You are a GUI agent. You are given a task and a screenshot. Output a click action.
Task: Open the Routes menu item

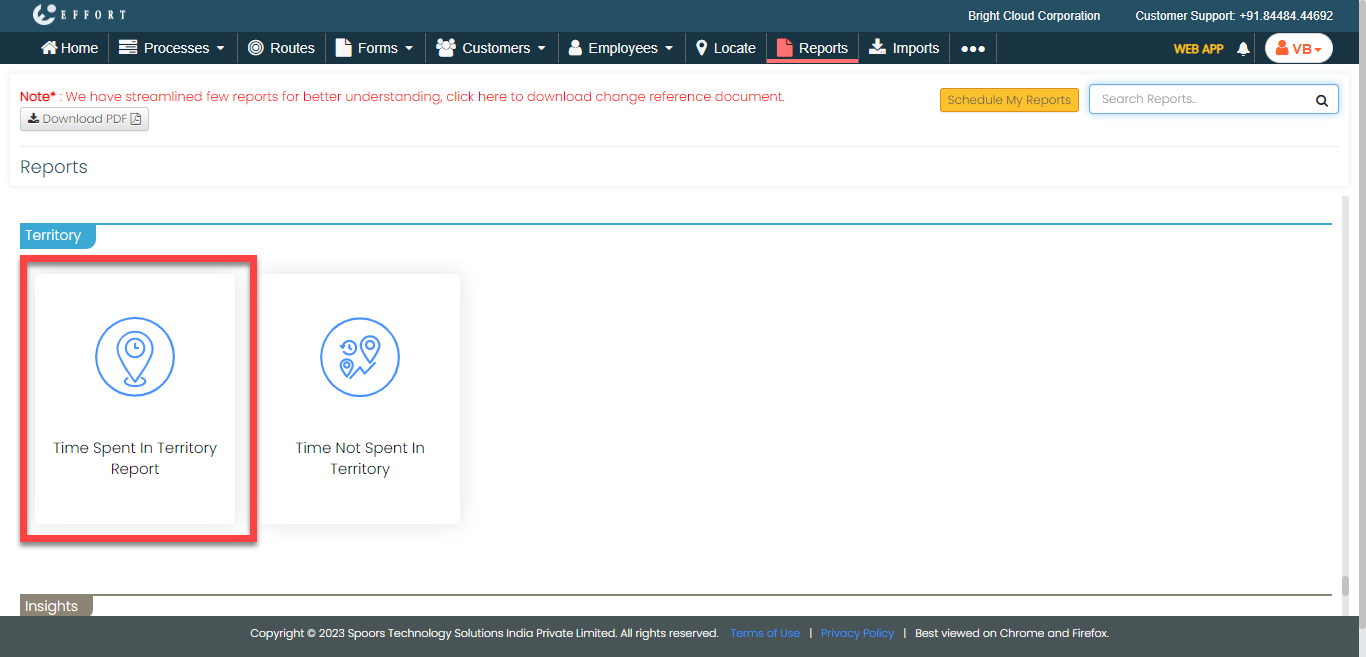point(281,48)
